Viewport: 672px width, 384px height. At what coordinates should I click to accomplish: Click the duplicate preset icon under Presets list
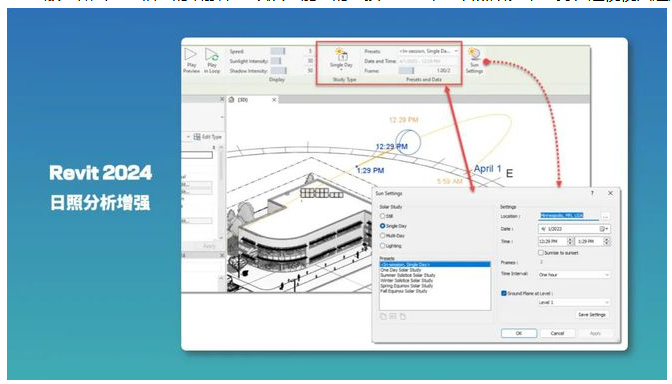[x=383, y=317]
